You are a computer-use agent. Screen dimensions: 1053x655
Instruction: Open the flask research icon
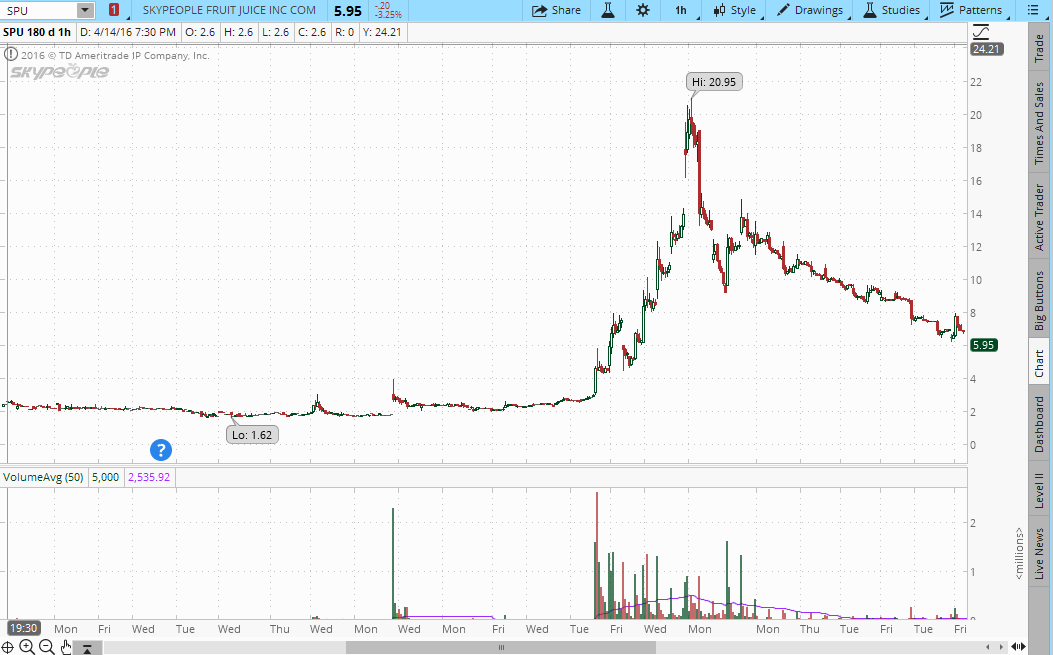(608, 10)
